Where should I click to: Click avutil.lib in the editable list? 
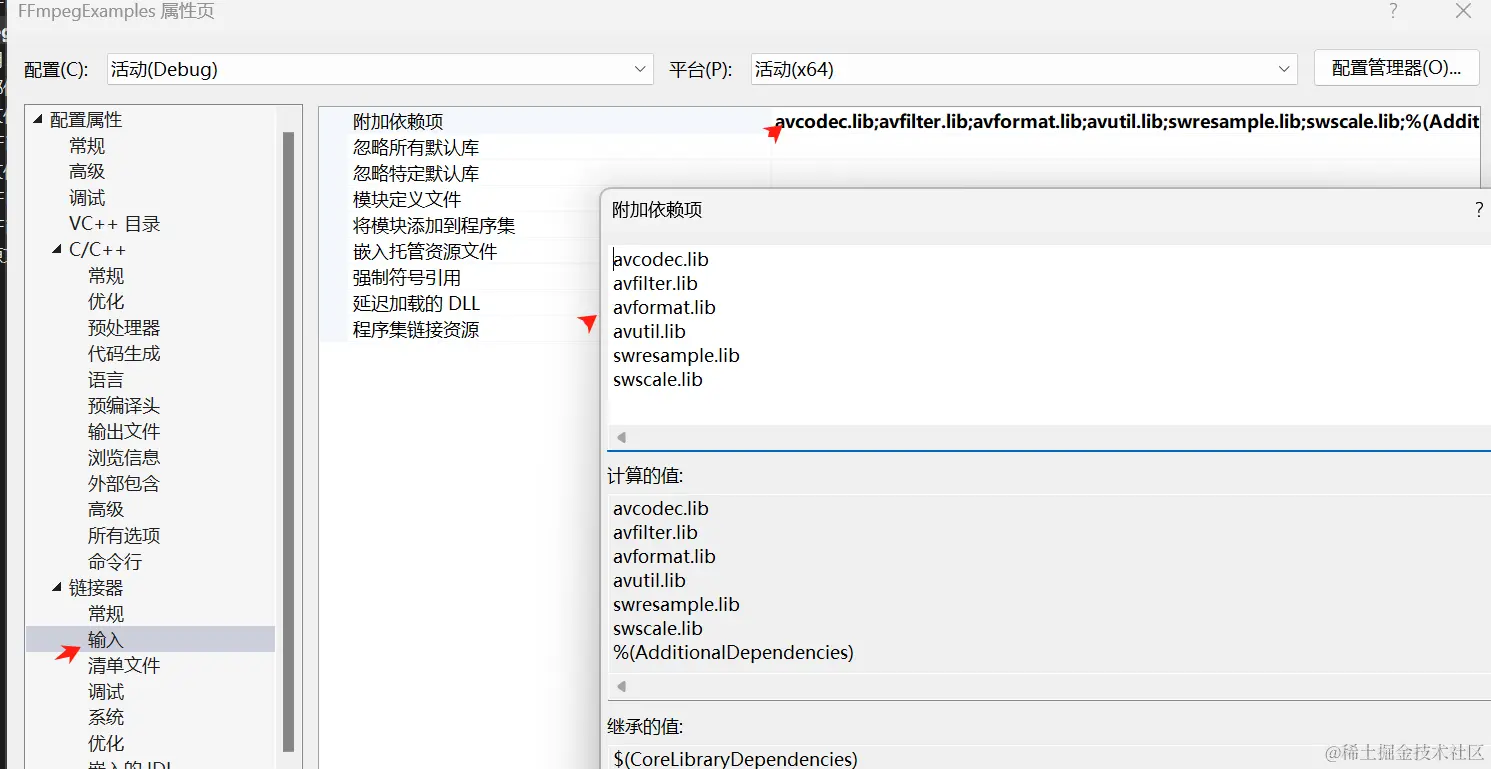click(x=649, y=331)
